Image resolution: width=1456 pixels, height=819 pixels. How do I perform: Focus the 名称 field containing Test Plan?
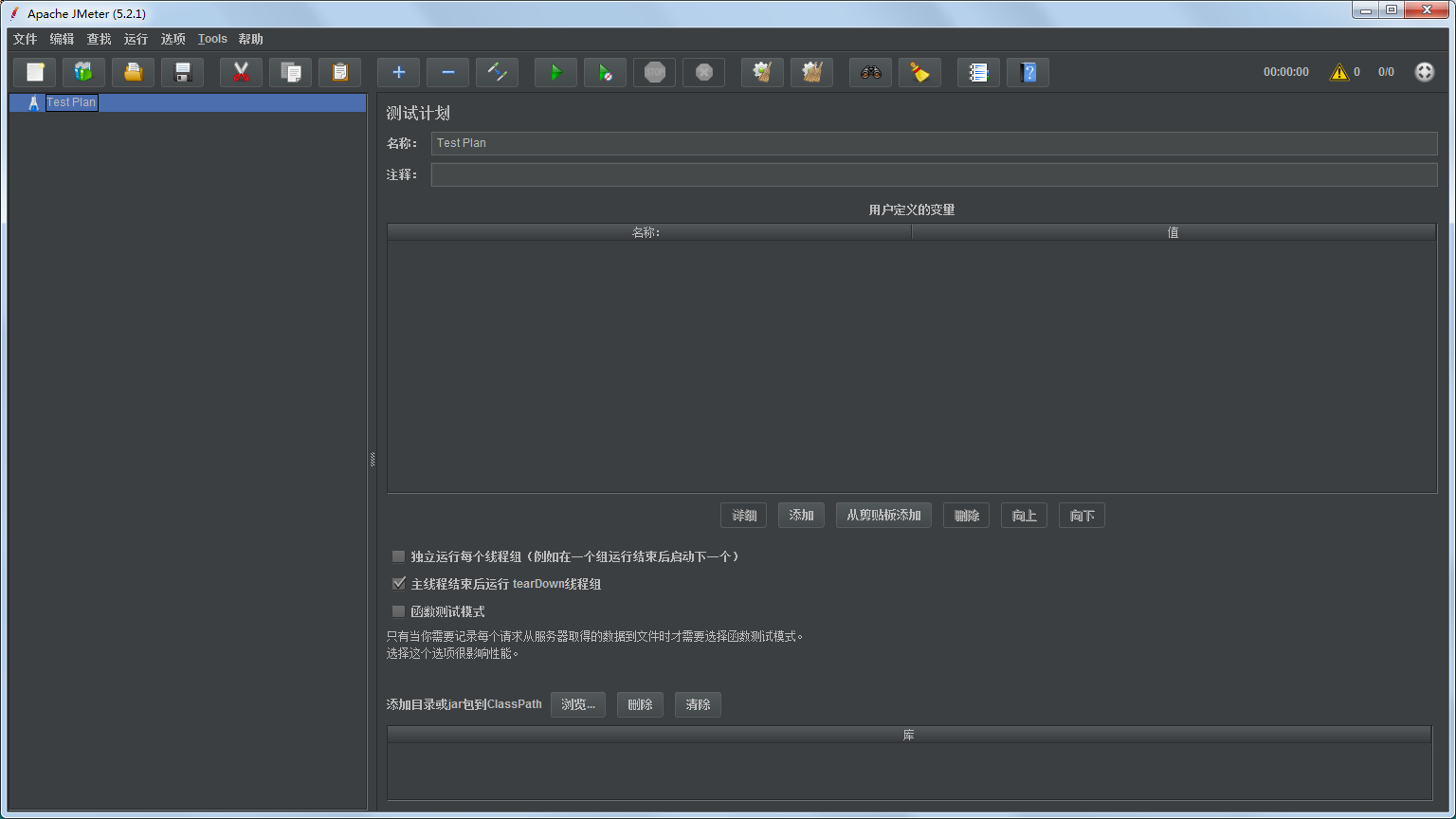[934, 143]
